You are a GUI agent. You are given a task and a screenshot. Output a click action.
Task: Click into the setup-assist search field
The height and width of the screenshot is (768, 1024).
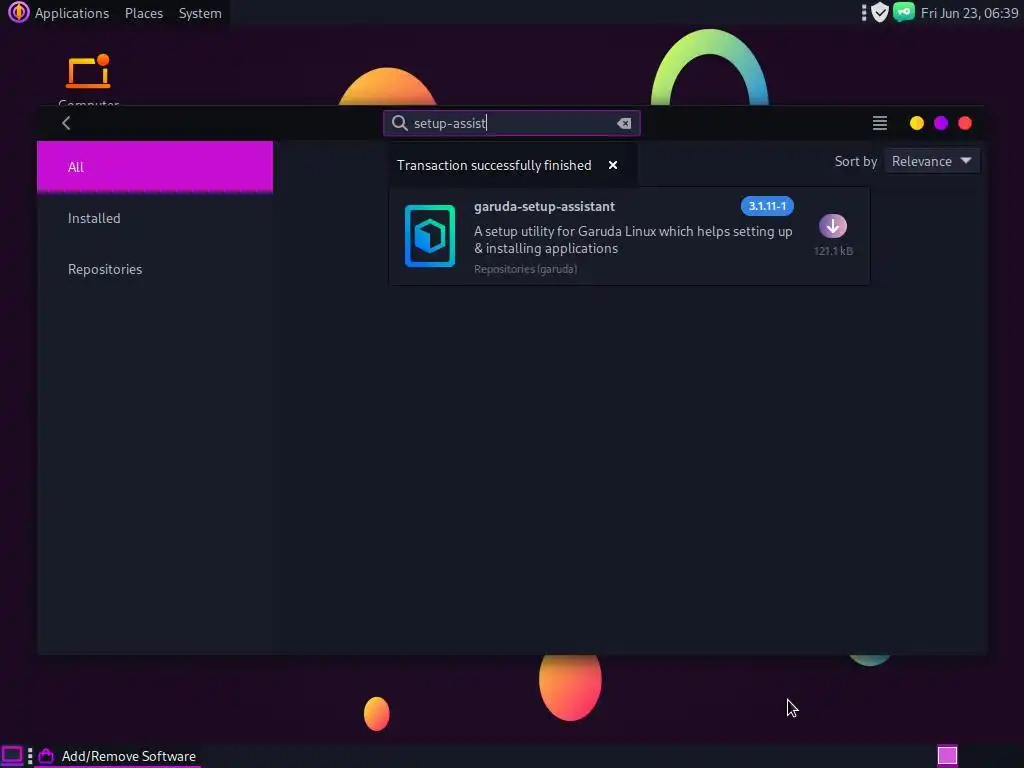click(511, 123)
